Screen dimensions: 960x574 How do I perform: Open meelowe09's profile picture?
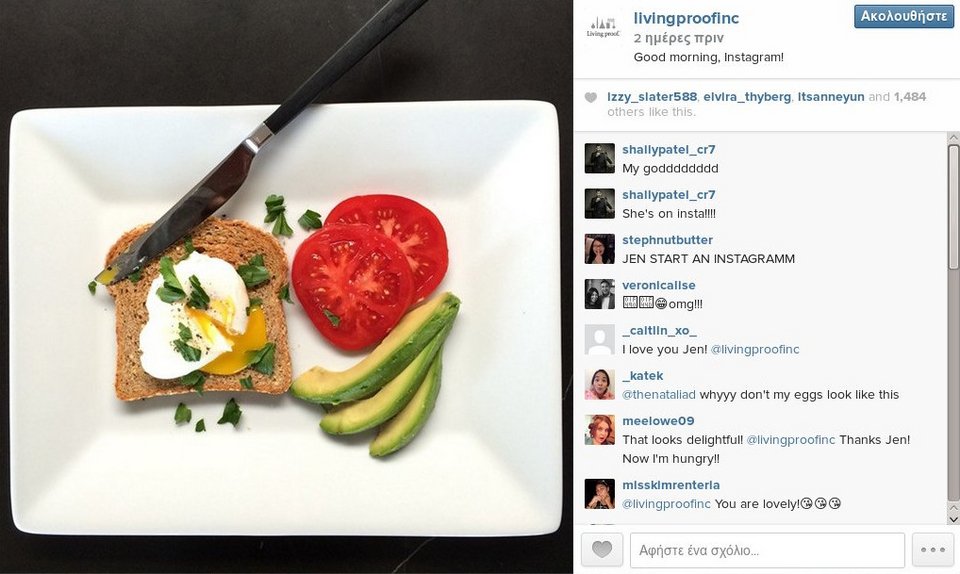coord(599,430)
